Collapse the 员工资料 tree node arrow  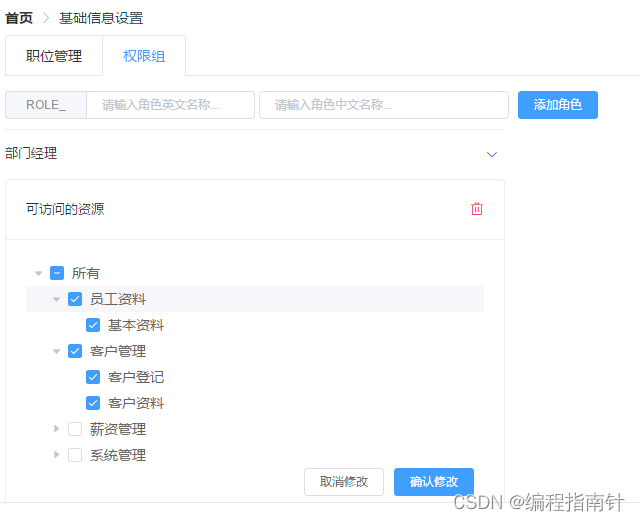point(57,299)
